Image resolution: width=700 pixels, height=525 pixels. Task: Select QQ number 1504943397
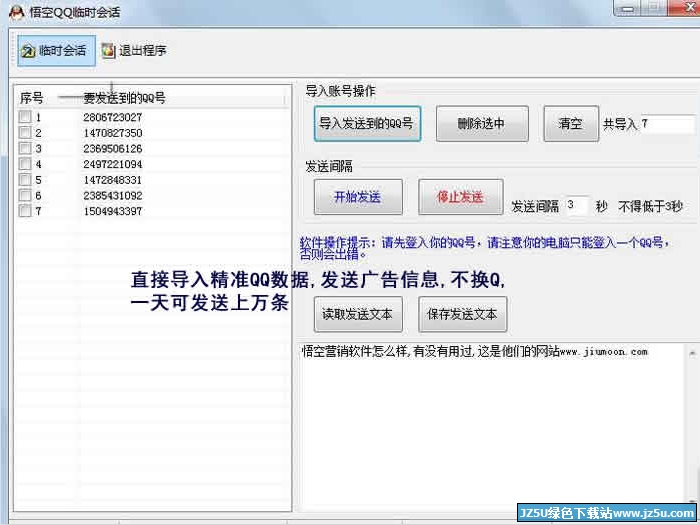pos(112,211)
